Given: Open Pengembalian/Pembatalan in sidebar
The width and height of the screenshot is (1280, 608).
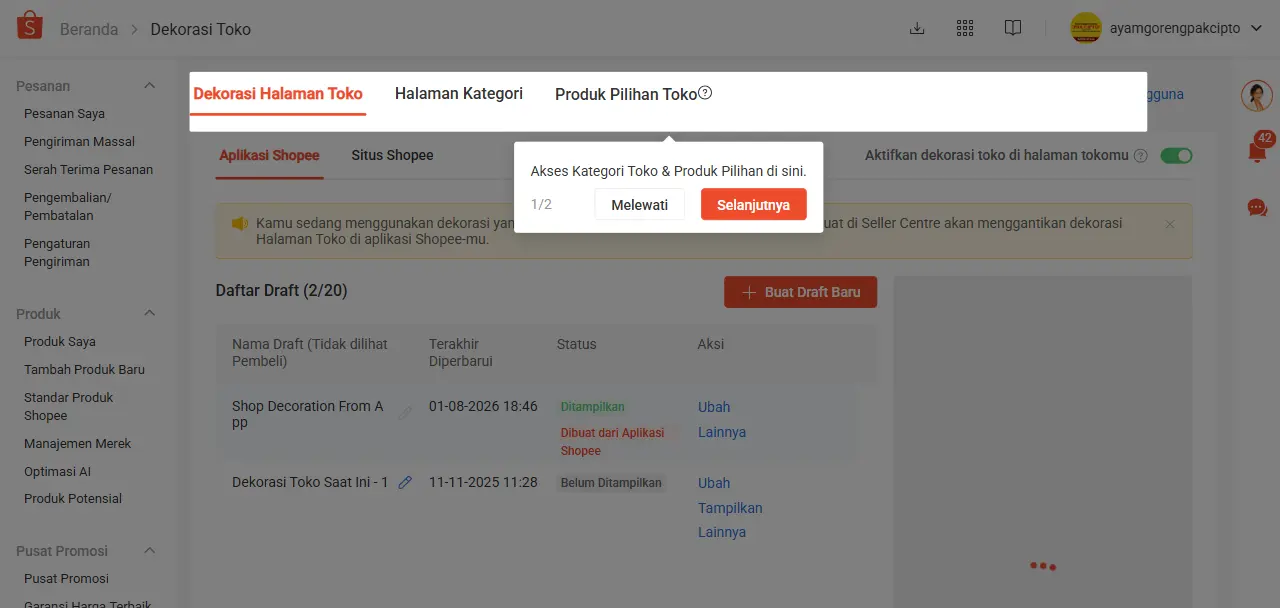Looking at the screenshot, I should point(68,206).
